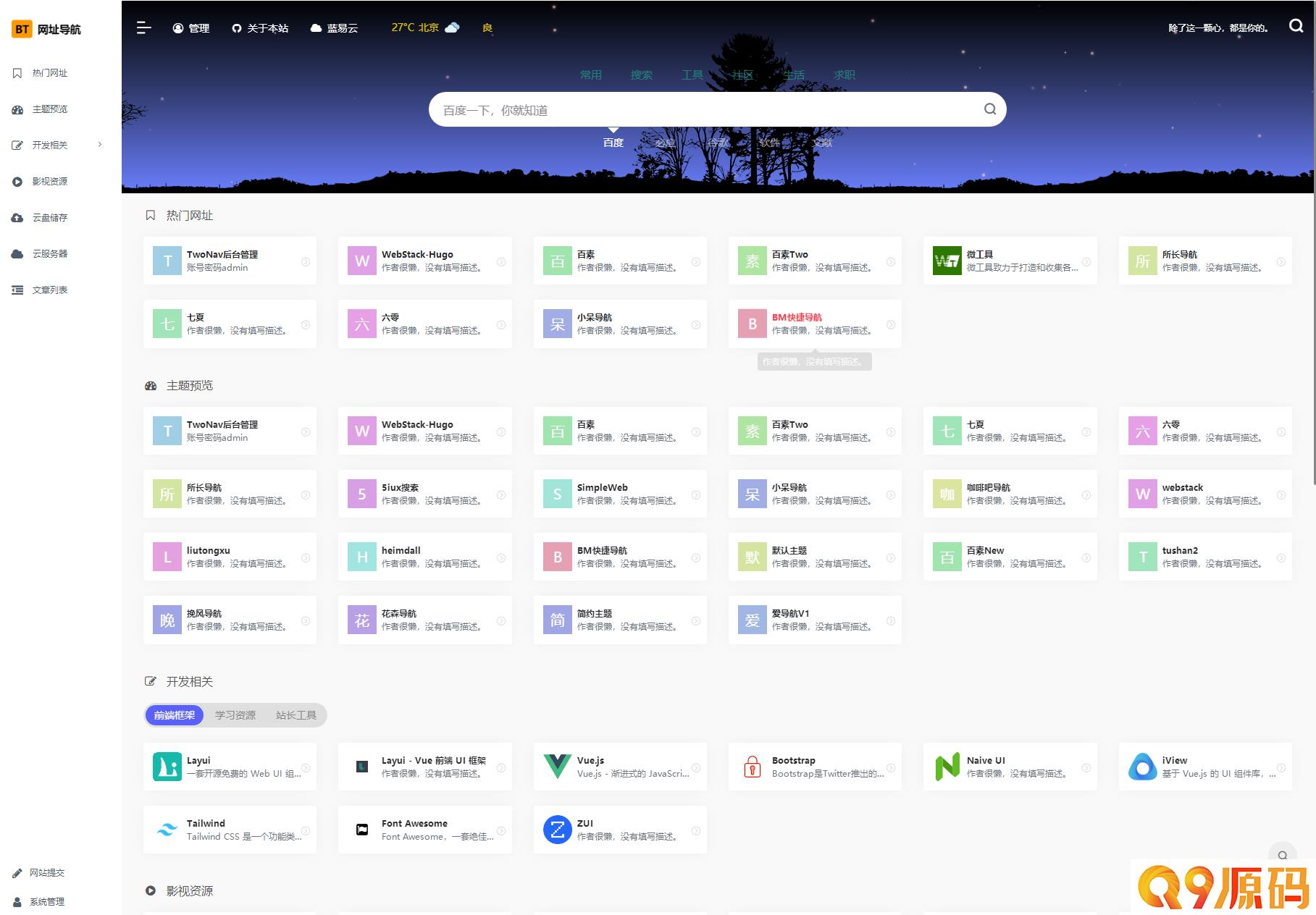The image size is (1316, 915).
Task: Click the 热门网址 bookmark icon in sidebar
Action: click(17, 73)
